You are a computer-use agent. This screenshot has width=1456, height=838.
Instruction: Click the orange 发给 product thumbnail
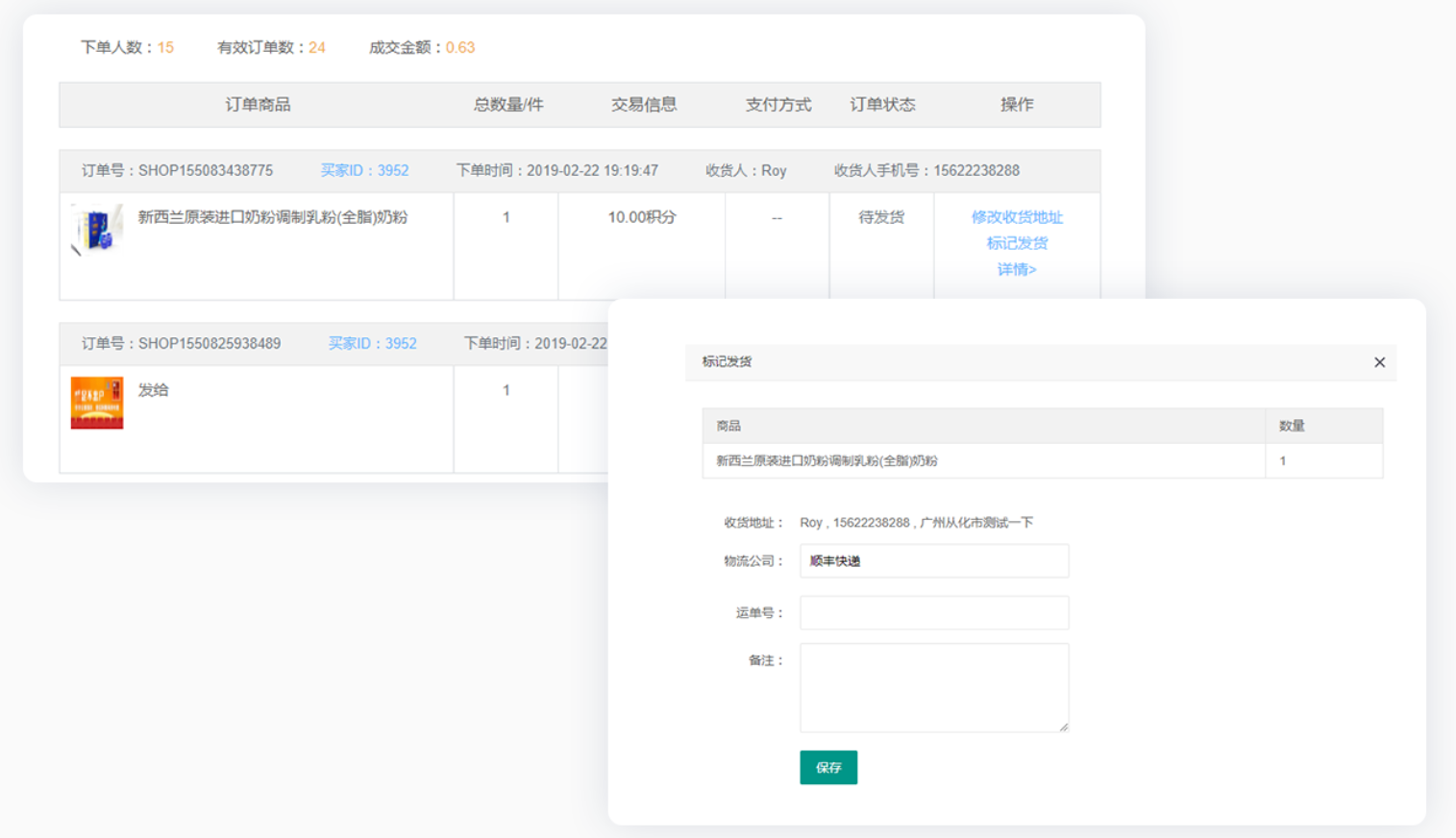pyautogui.click(x=97, y=403)
